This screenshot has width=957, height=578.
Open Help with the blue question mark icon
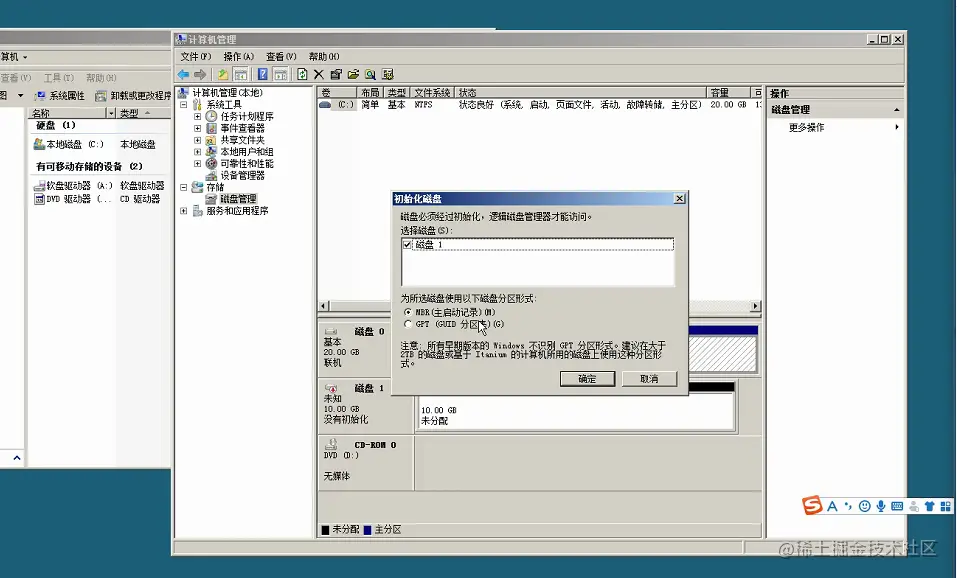(x=262, y=74)
